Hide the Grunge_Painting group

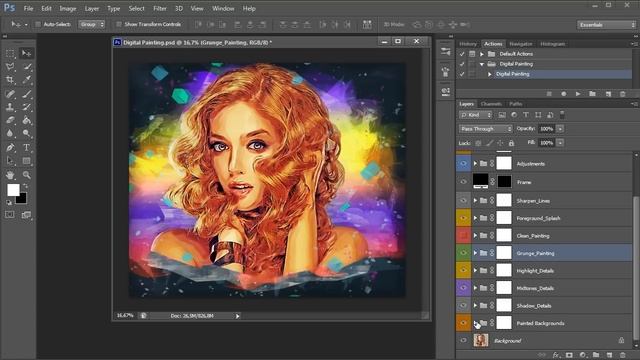click(463, 253)
